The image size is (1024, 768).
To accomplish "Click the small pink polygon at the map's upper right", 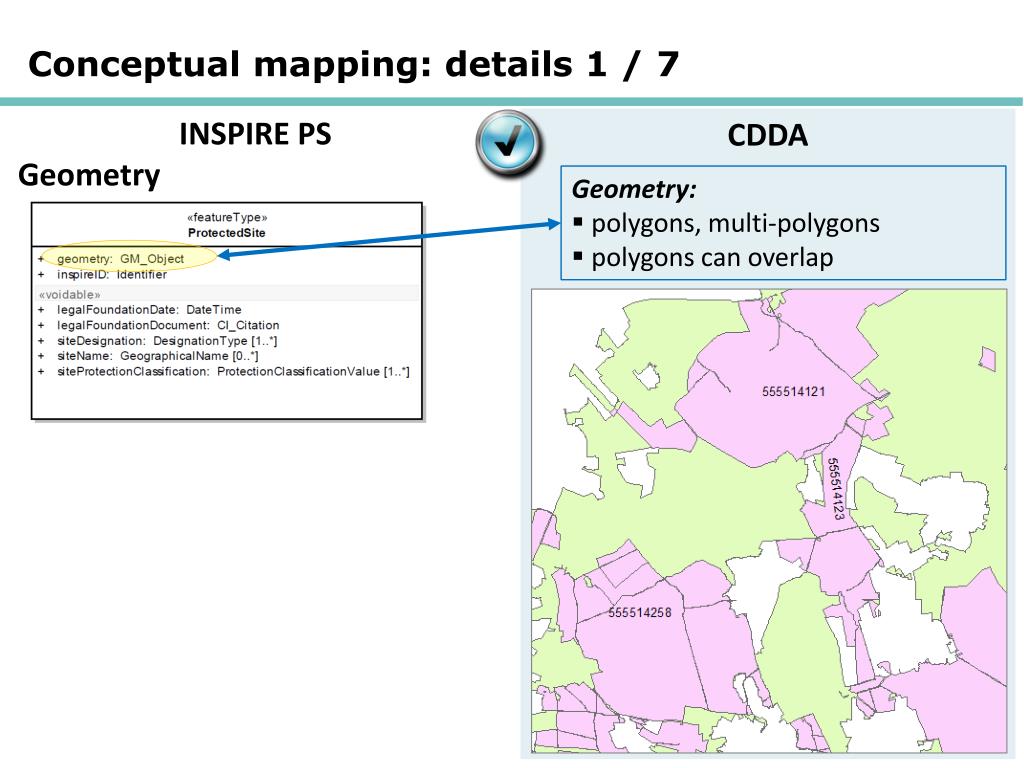I will 988,359.
